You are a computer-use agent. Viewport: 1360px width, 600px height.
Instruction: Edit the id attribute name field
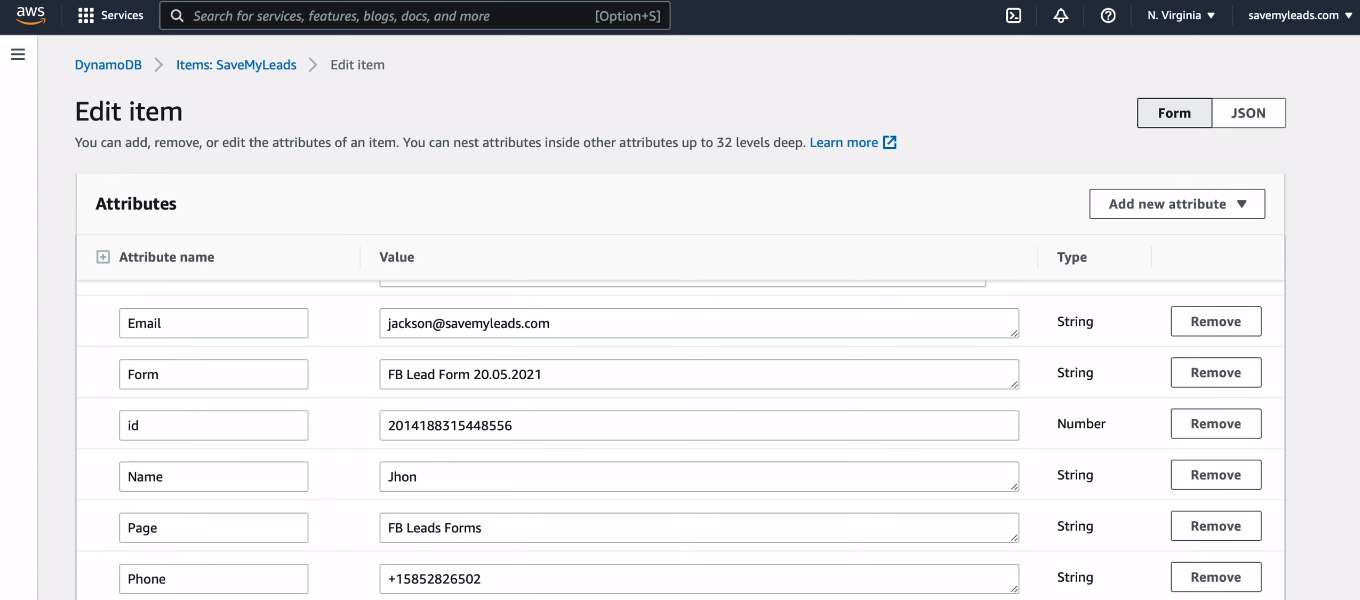(214, 425)
